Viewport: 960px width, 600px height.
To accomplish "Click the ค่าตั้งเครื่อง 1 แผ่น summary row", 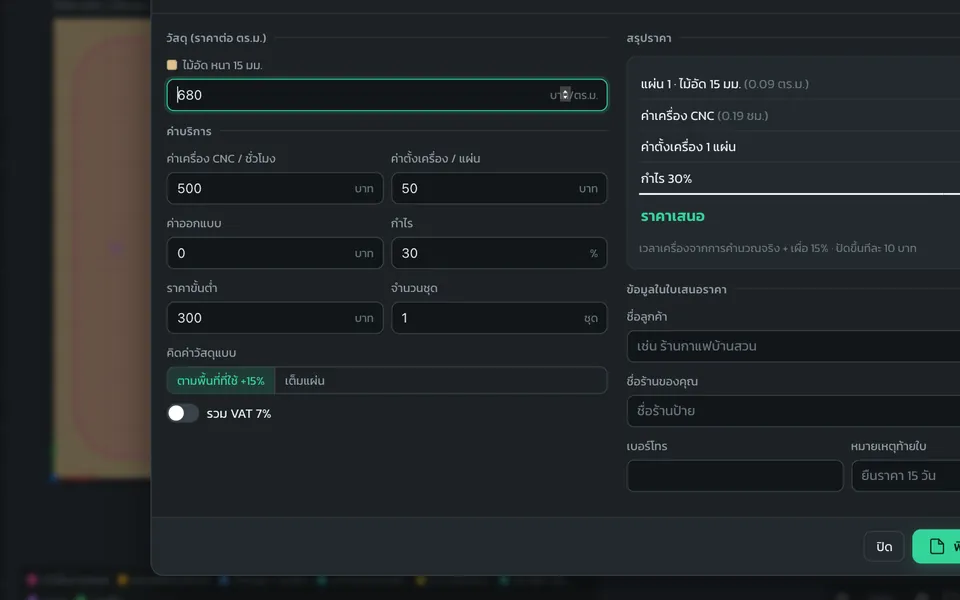I will (x=800, y=147).
